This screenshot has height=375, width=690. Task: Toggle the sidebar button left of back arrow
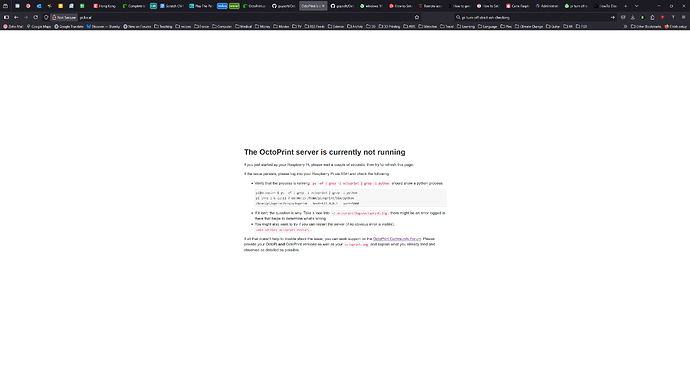coord(6,17)
